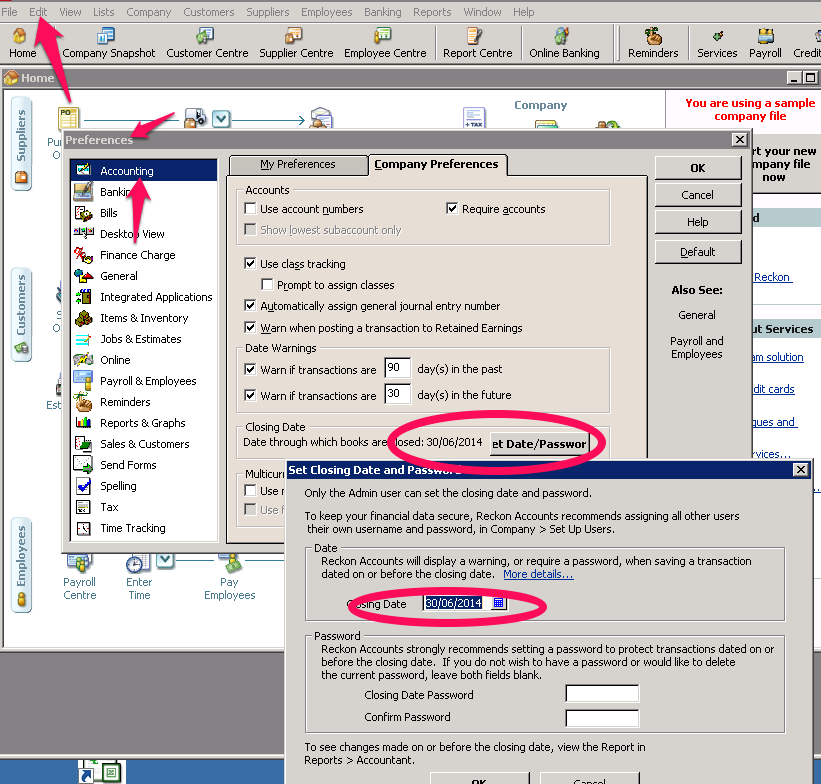Select Tax preferences category

click(144, 507)
